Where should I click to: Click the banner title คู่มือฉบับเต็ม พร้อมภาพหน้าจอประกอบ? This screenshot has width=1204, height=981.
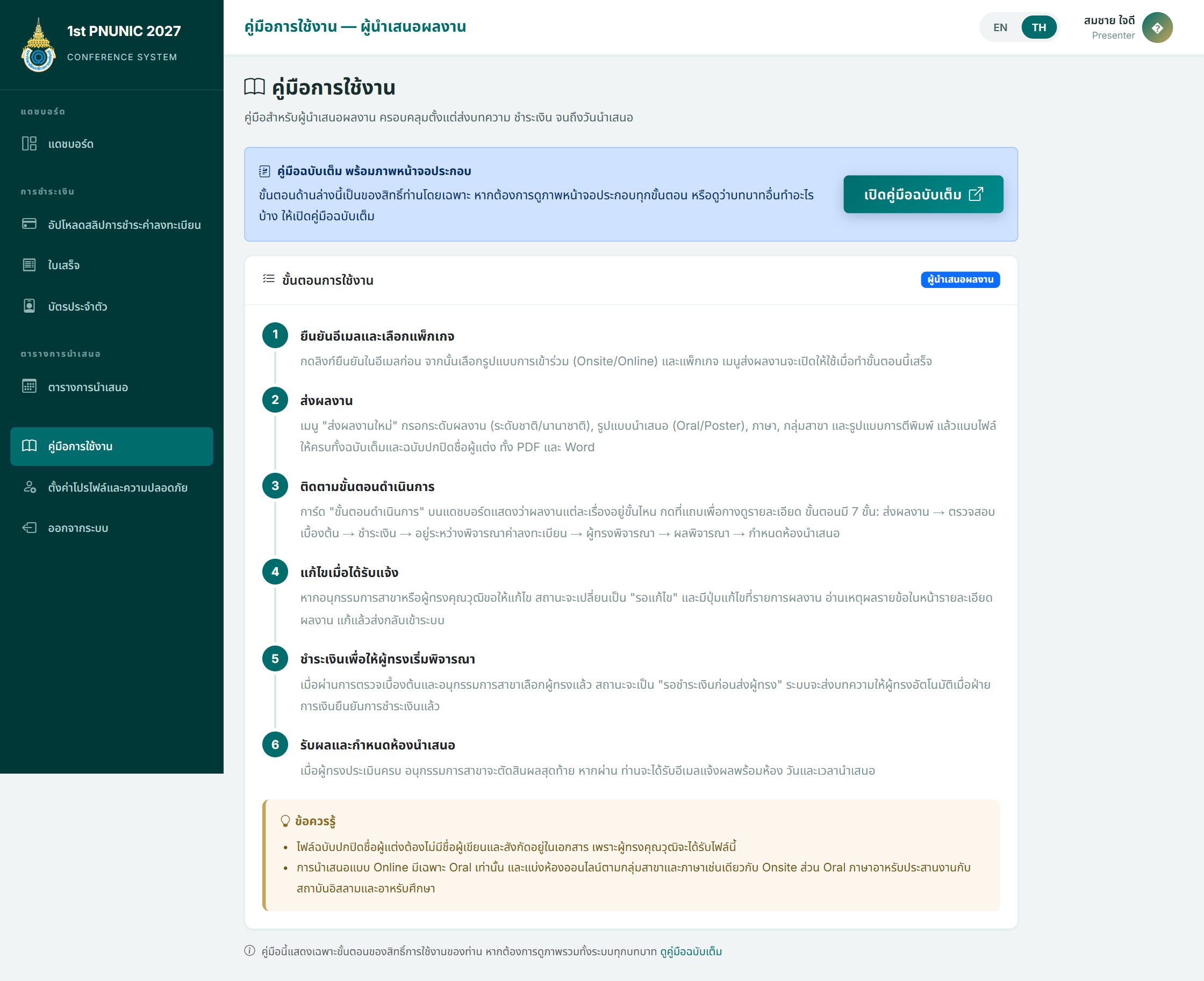coord(374,171)
